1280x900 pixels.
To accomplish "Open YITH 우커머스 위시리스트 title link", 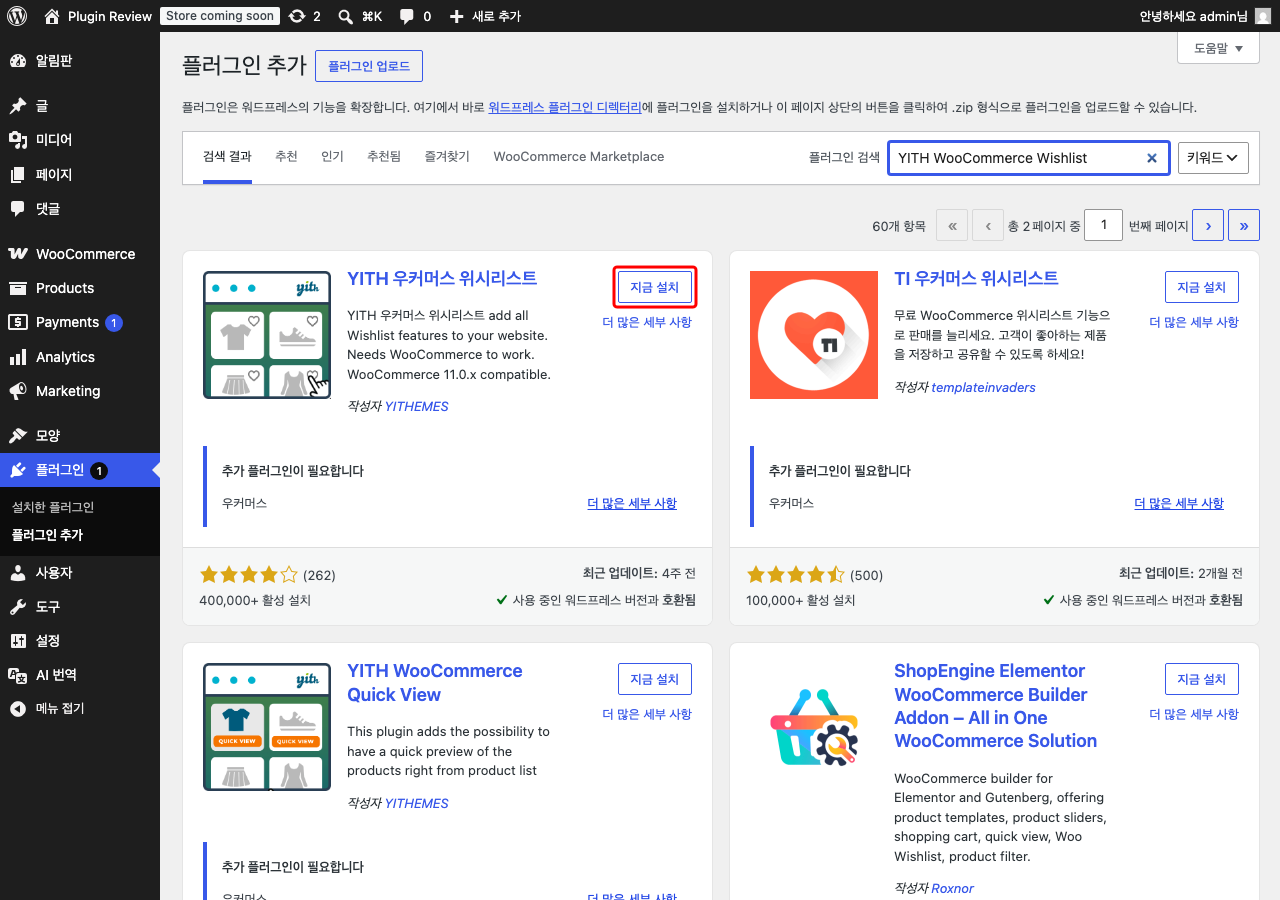I will pos(442,279).
